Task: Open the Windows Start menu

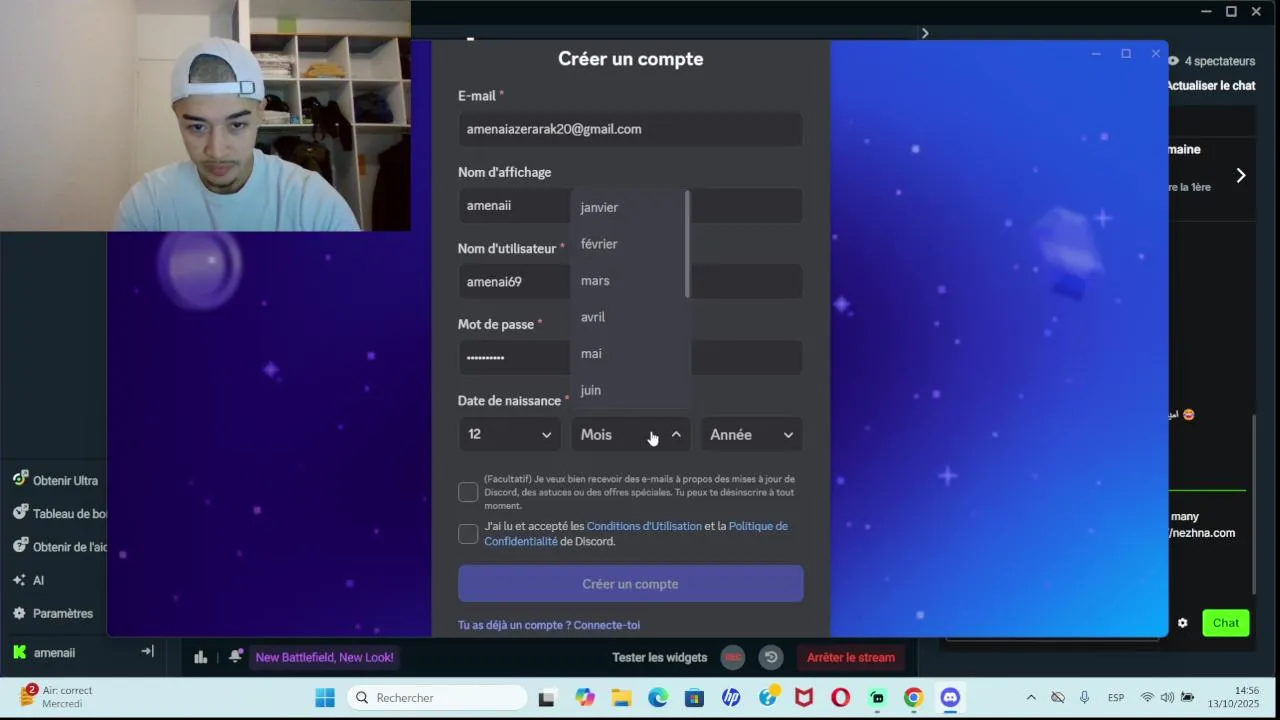Action: 325,698
